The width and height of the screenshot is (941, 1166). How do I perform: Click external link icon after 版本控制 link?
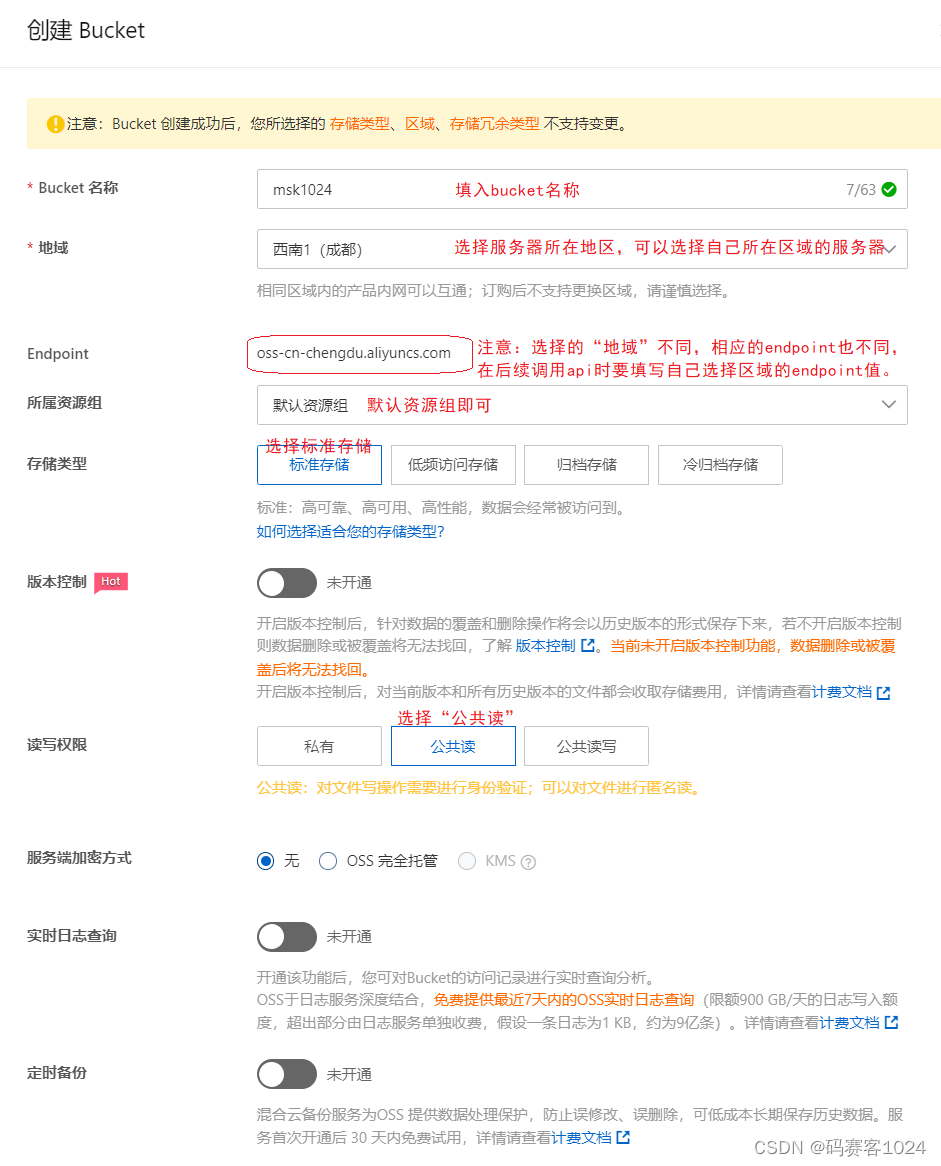point(588,645)
